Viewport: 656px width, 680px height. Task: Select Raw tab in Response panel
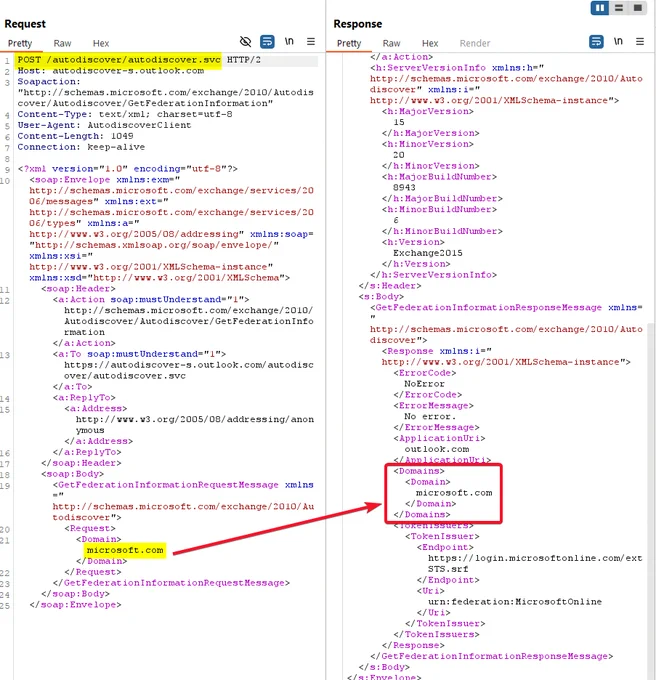[x=391, y=43]
